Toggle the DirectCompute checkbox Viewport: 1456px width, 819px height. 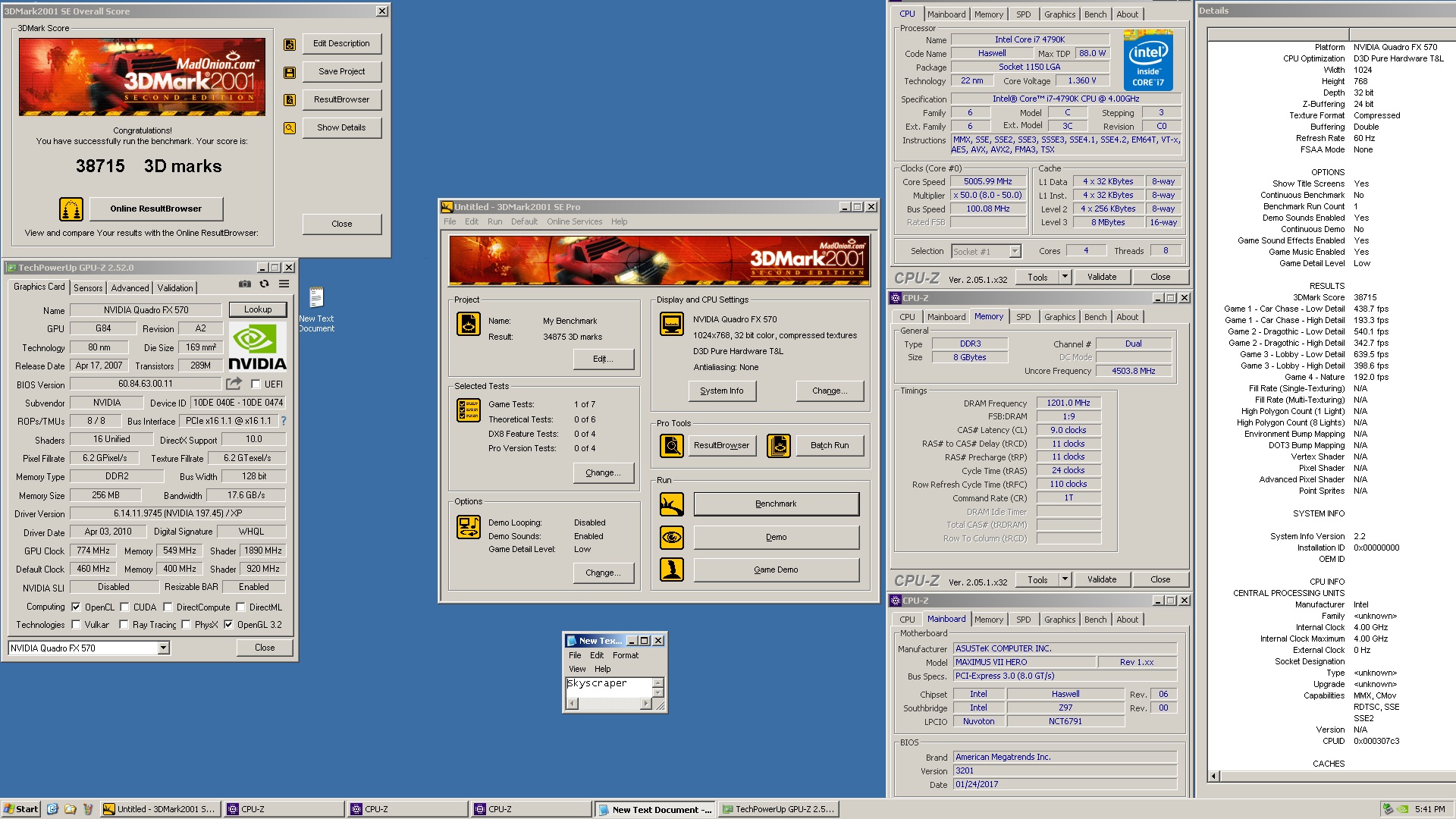[x=168, y=607]
